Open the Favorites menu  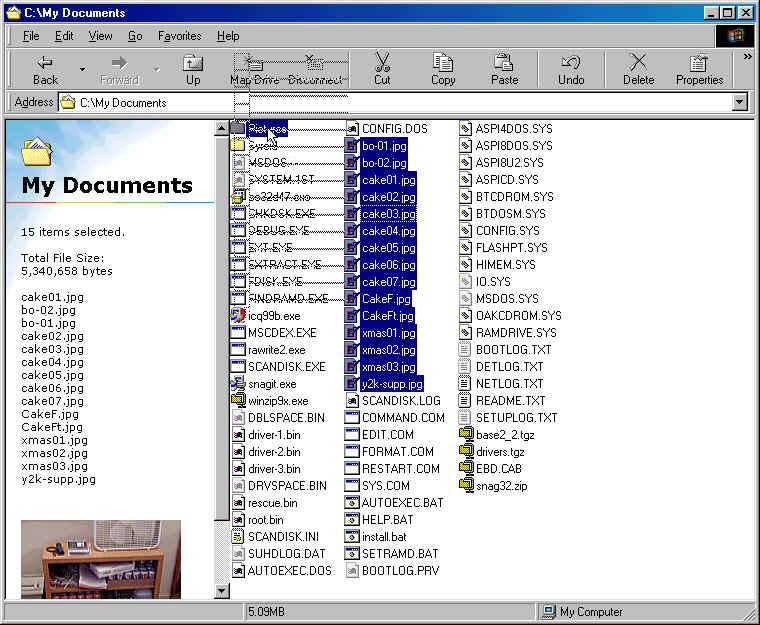point(179,36)
